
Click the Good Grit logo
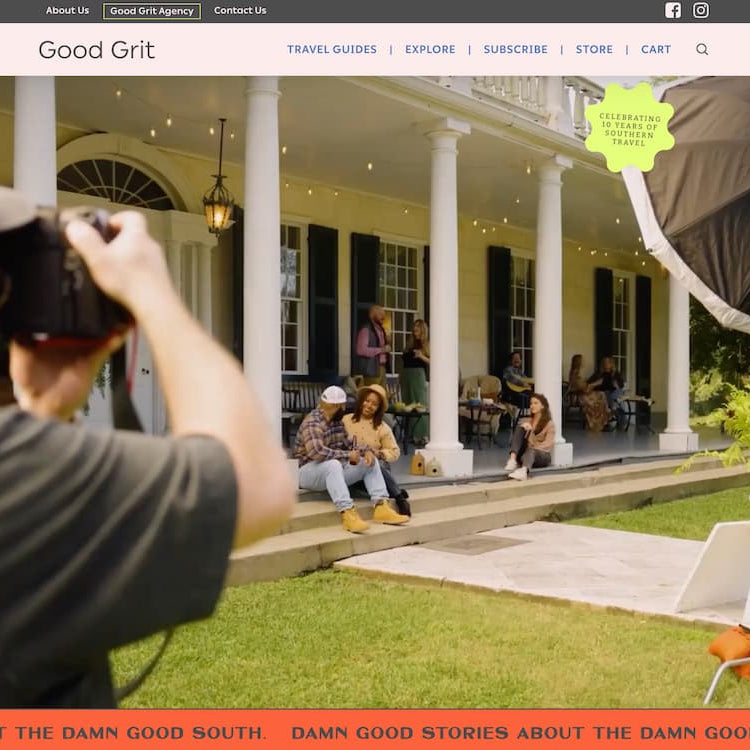[x=96, y=49]
